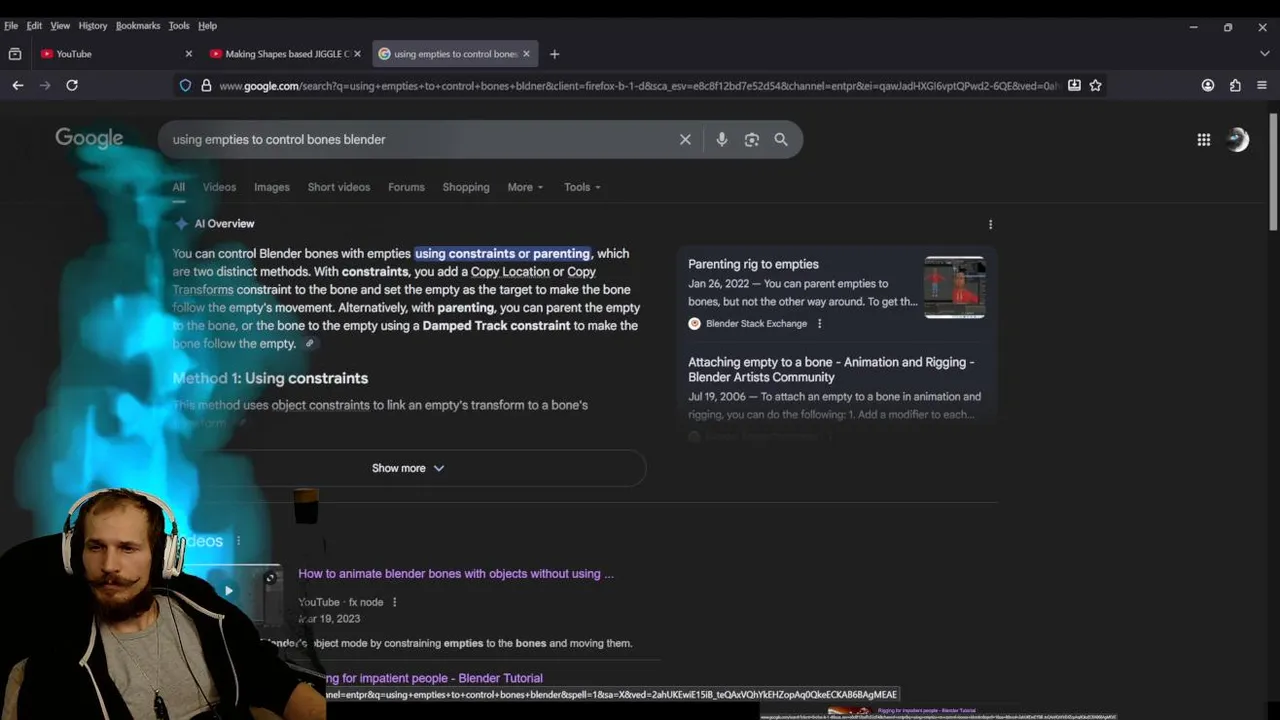Image resolution: width=1280 pixels, height=720 pixels.
Task: Select the Videos results tab
Action: (x=219, y=187)
